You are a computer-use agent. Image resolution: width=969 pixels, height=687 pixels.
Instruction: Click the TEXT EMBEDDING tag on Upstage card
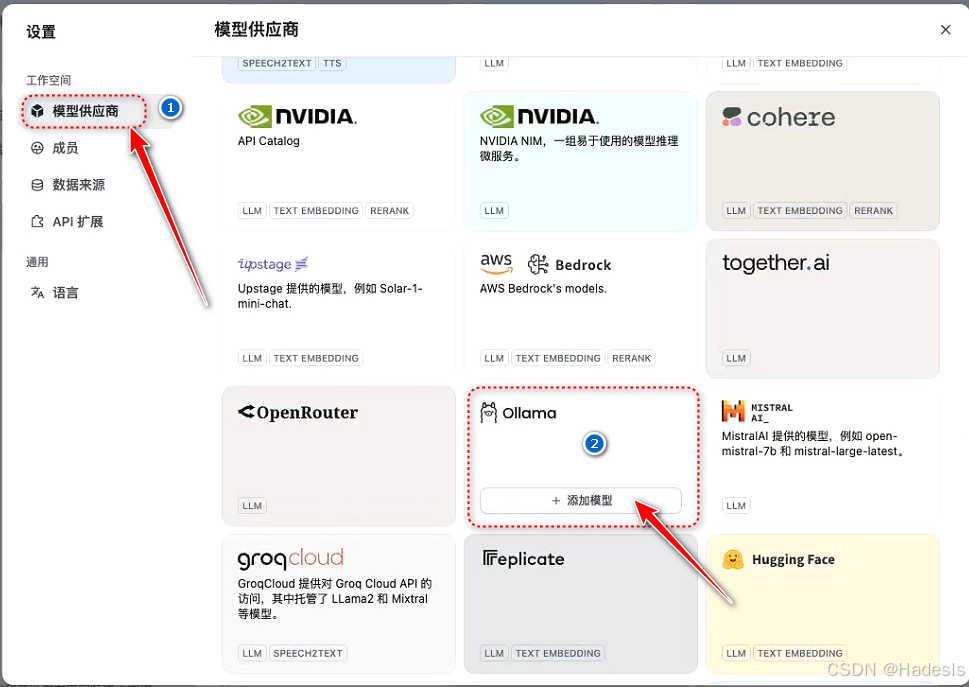click(316, 358)
